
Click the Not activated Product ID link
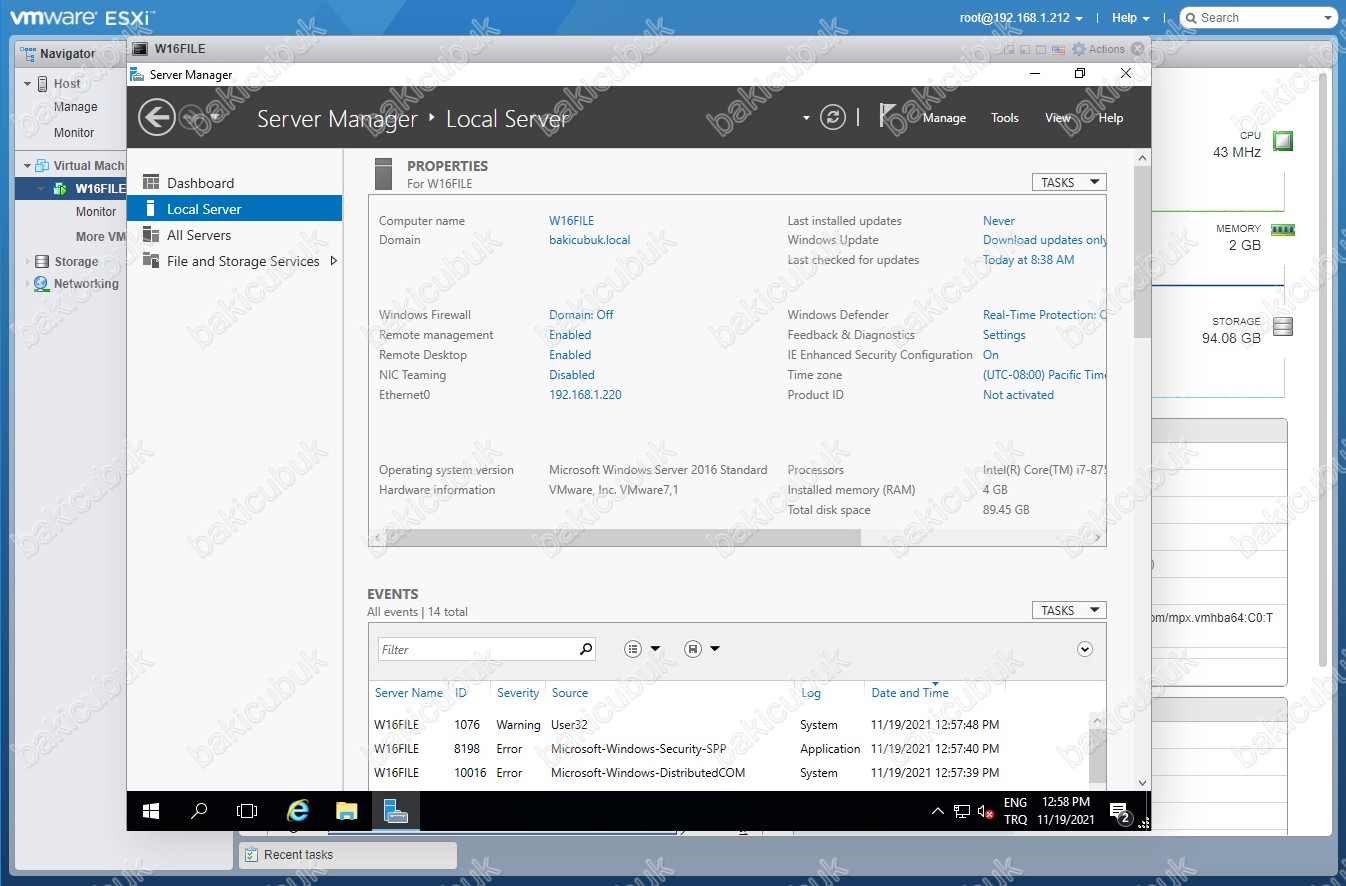tap(1018, 395)
